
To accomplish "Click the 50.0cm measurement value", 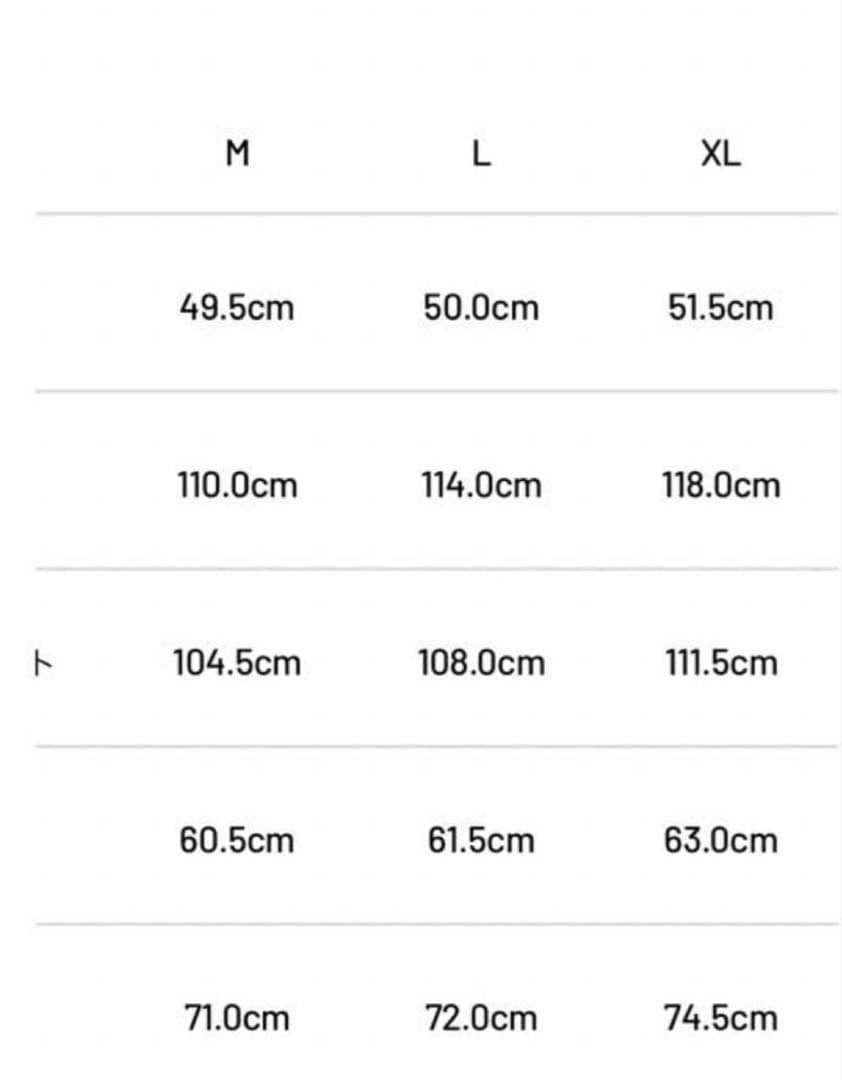I will click(481, 307).
